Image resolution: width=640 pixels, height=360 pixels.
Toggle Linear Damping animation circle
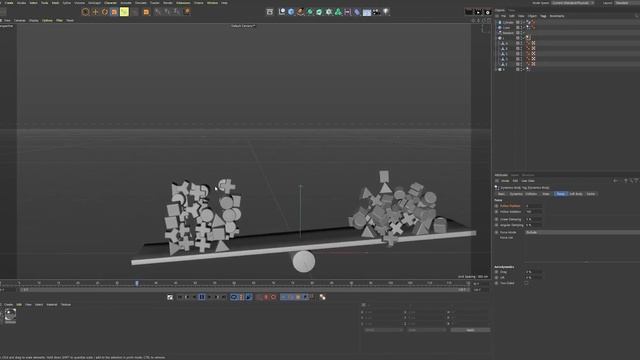pos(497,220)
